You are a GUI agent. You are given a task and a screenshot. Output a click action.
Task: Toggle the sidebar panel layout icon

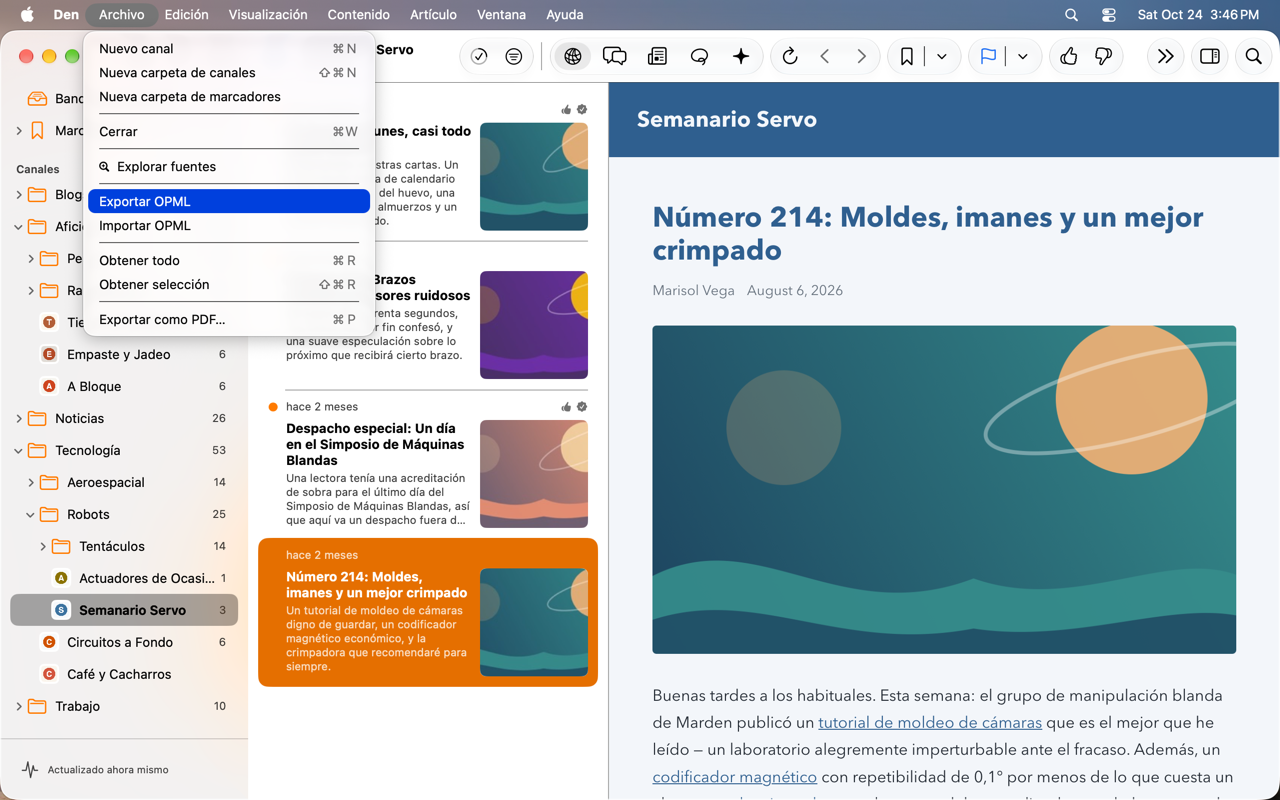coord(1210,57)
